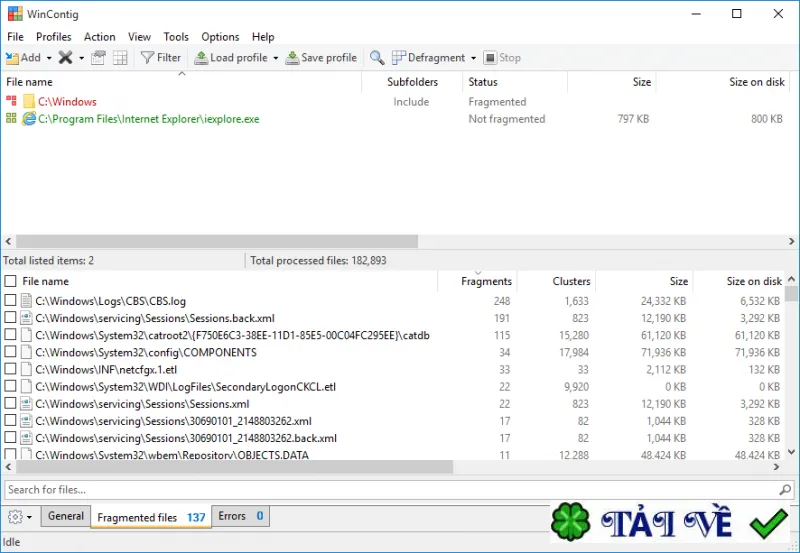
Task: Click Save profile in the toolbar
Action: [x=321, y=58]
